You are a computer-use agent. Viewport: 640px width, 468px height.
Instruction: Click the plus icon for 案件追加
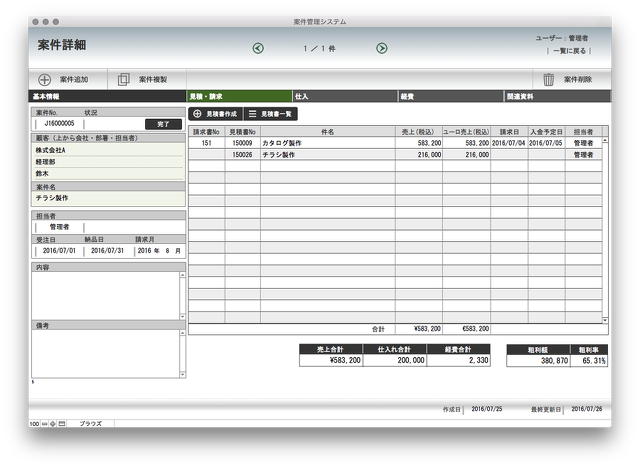click(44, 79)
